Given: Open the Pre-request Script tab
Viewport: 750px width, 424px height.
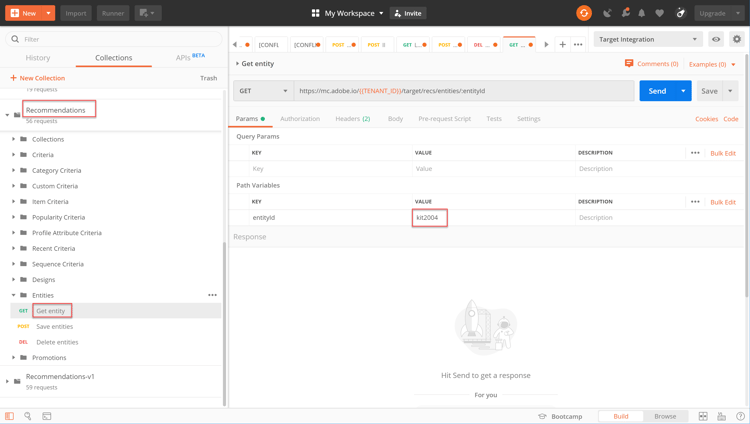Looking at the screenshot, I should (x=444, y=119).
